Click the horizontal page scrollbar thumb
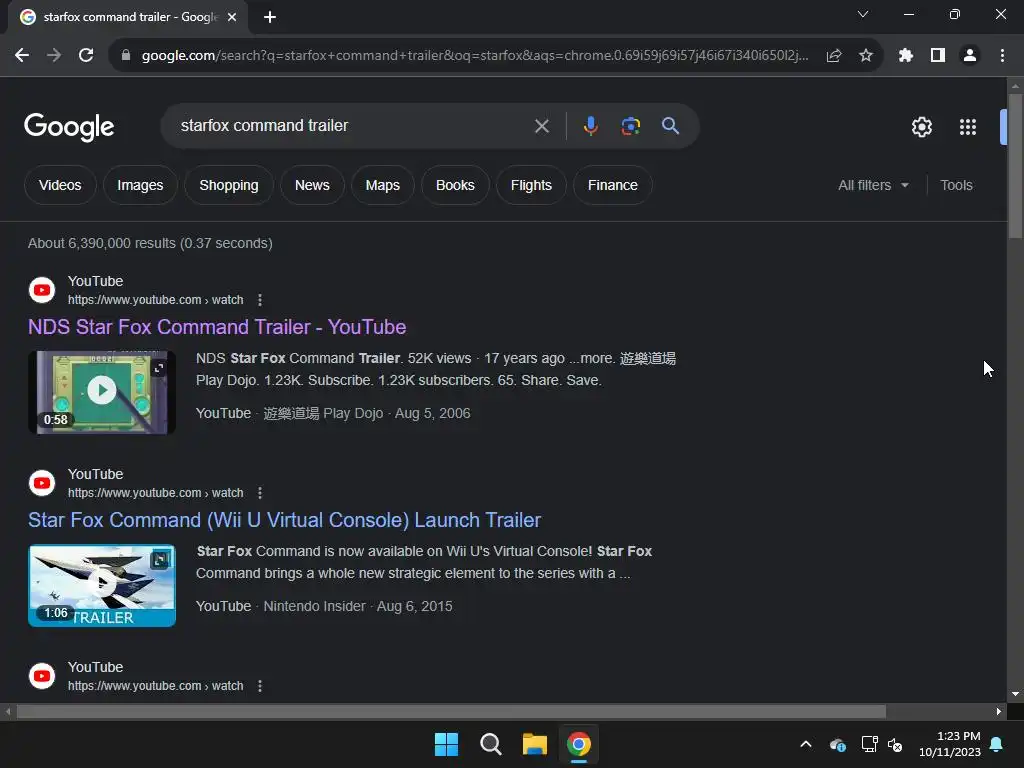 451,711
